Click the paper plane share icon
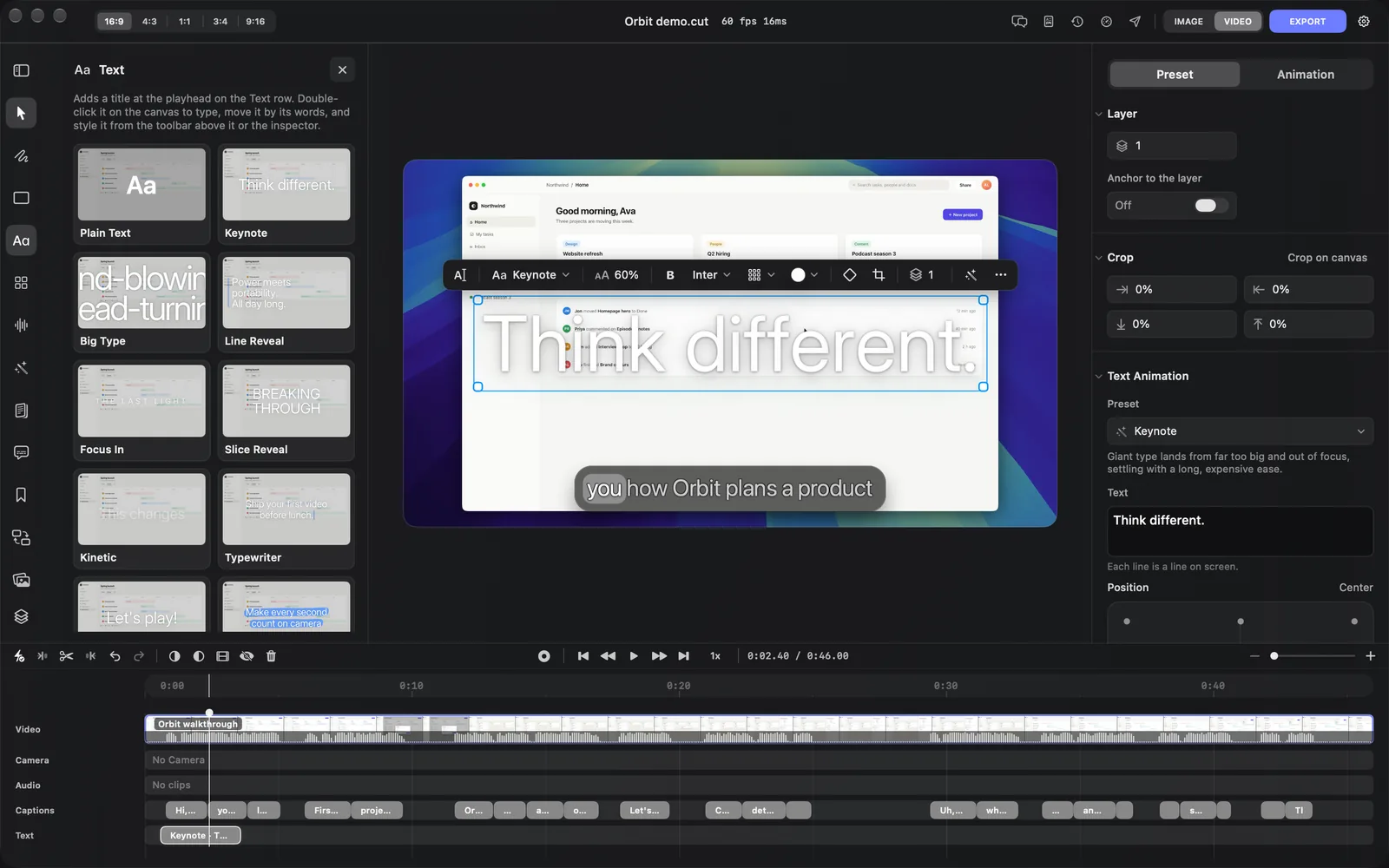 tap(1135, 22)
